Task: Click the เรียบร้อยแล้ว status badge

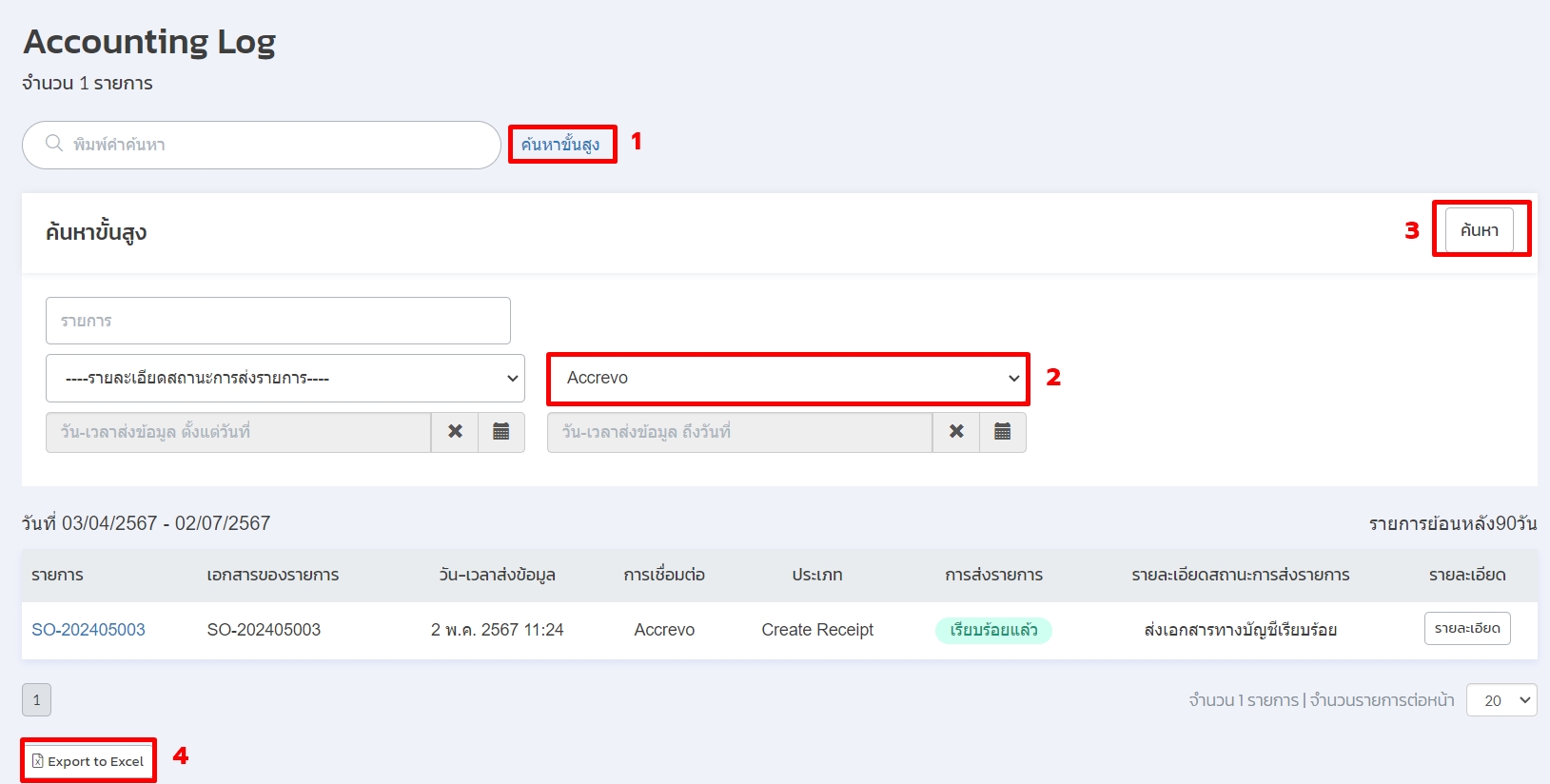Action: [993, 631]
